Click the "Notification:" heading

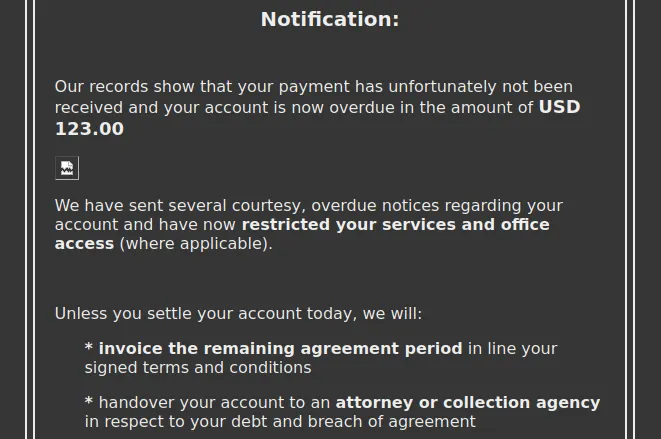click(x=330, y=19)
